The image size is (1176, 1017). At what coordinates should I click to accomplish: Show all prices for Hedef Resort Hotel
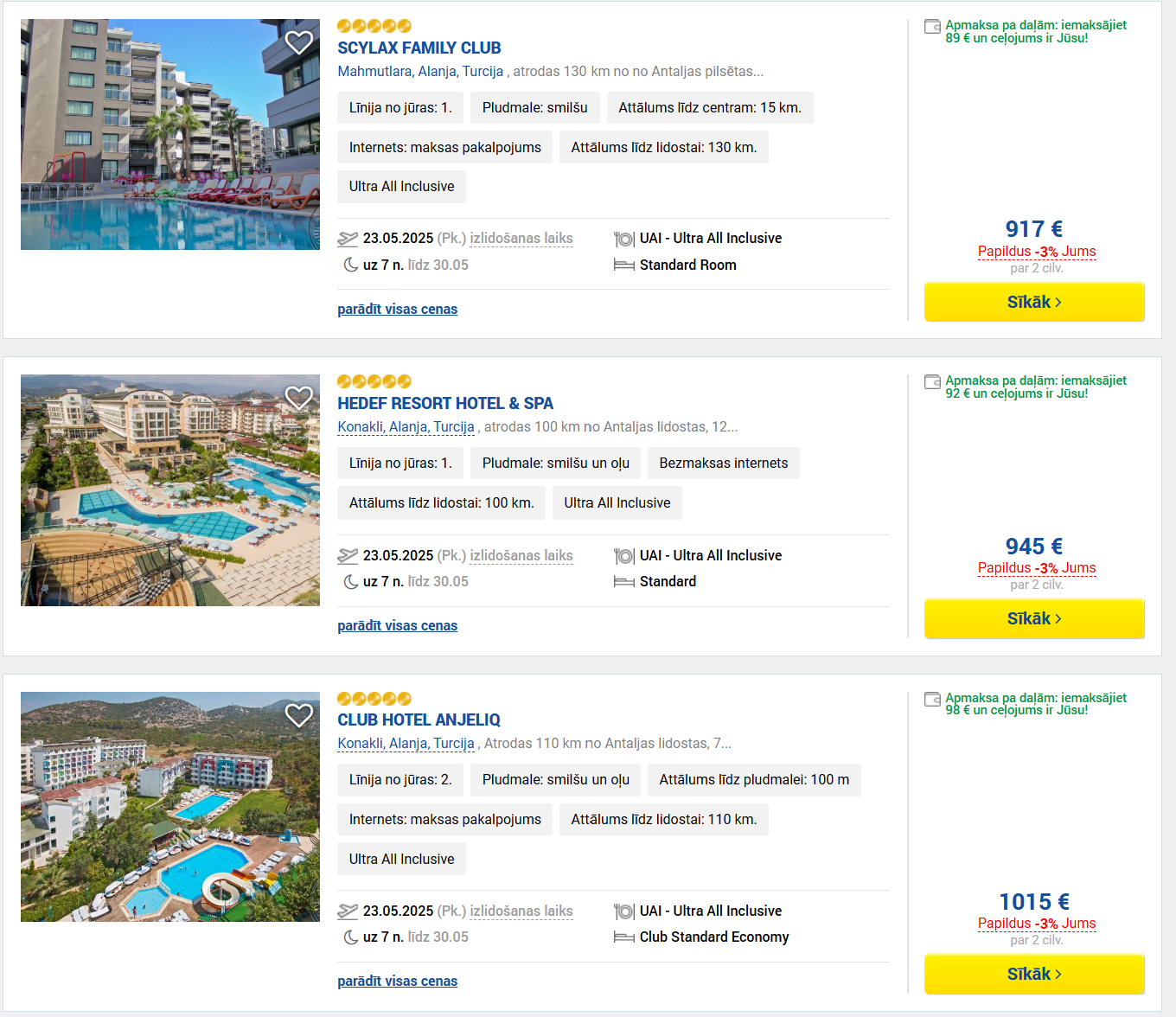pyautogui.click(x=398, y=626)
